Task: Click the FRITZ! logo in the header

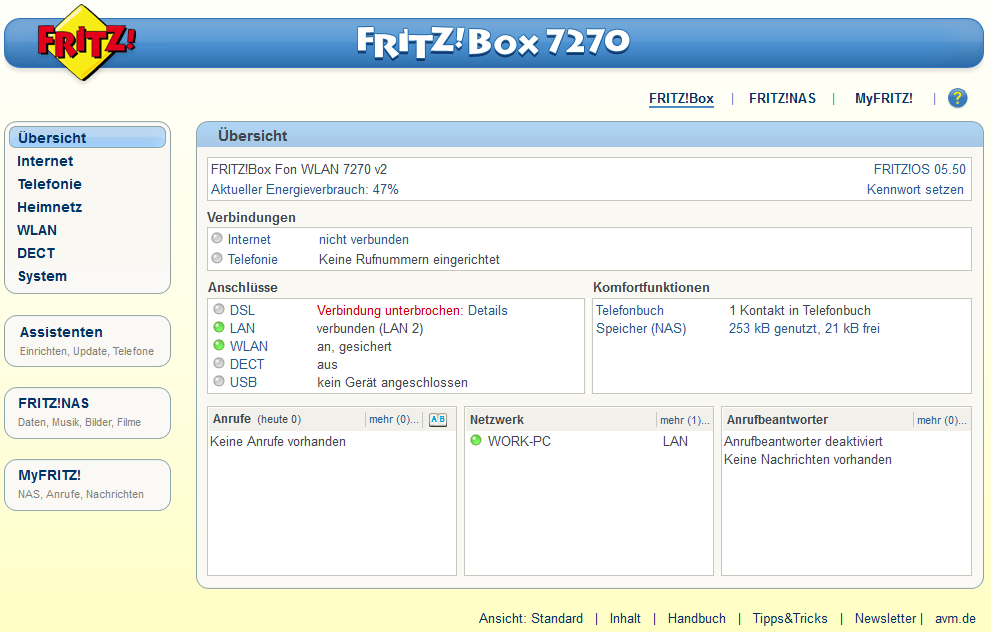Action: point(85,43)
